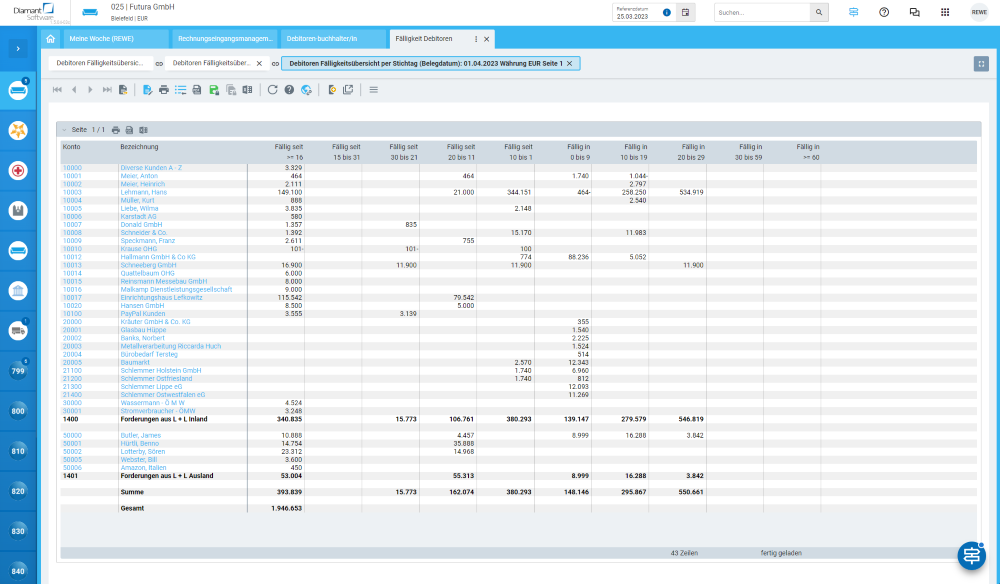Open debtor Schlemmer Holstein GmbH

pos(161,370)
